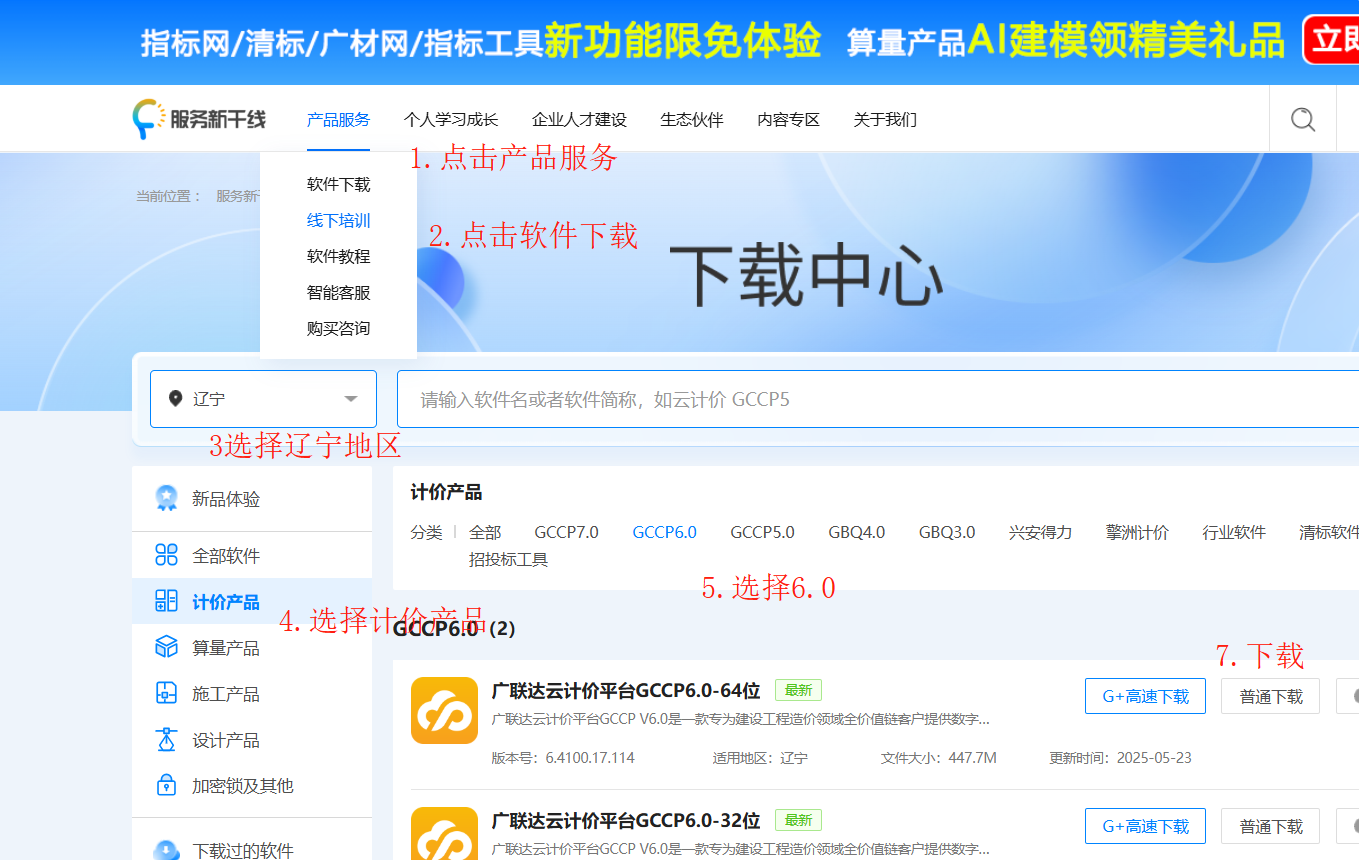Image resolution: width=1359 pixels, height=860 pixels.
Task: Open the 关于我们 menu
Action: (x=885, y=120)
